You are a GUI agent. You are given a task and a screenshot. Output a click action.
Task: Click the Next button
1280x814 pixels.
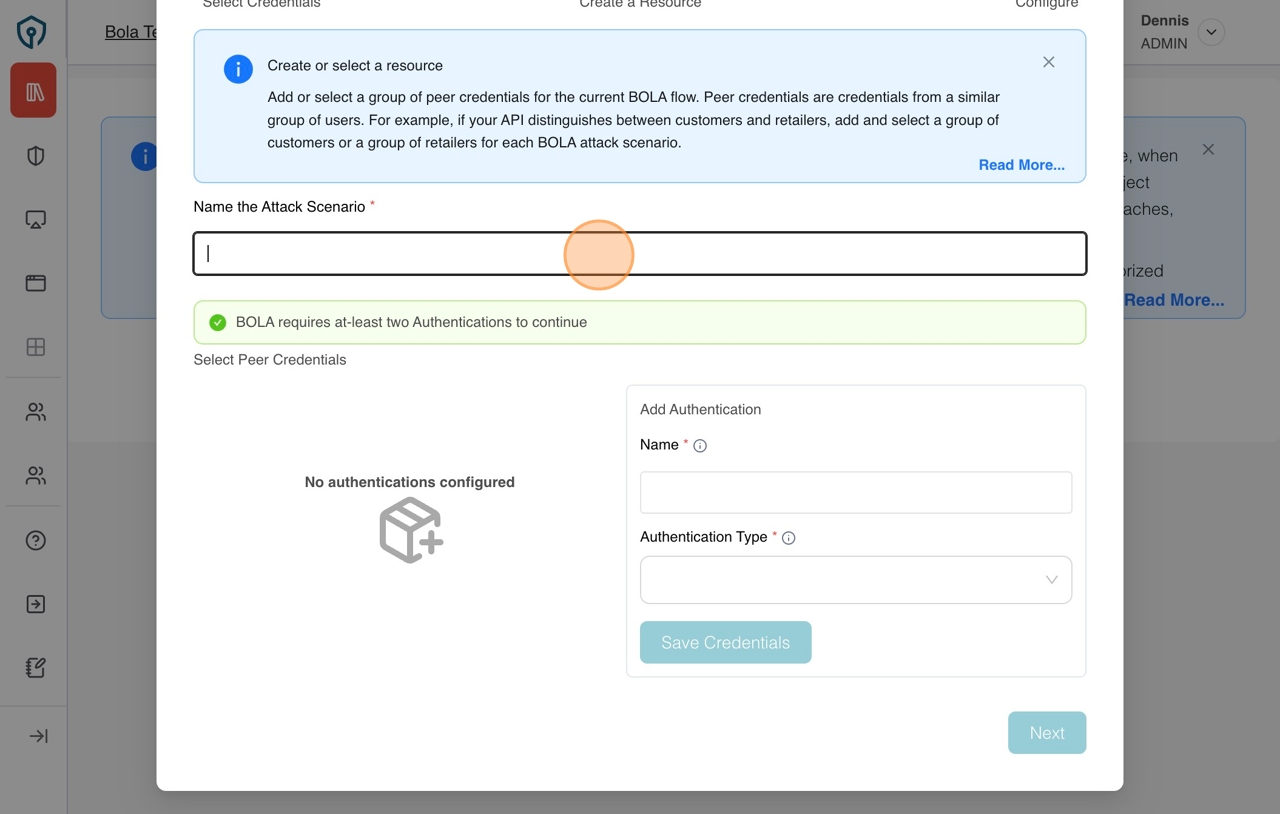point(1046,733)
